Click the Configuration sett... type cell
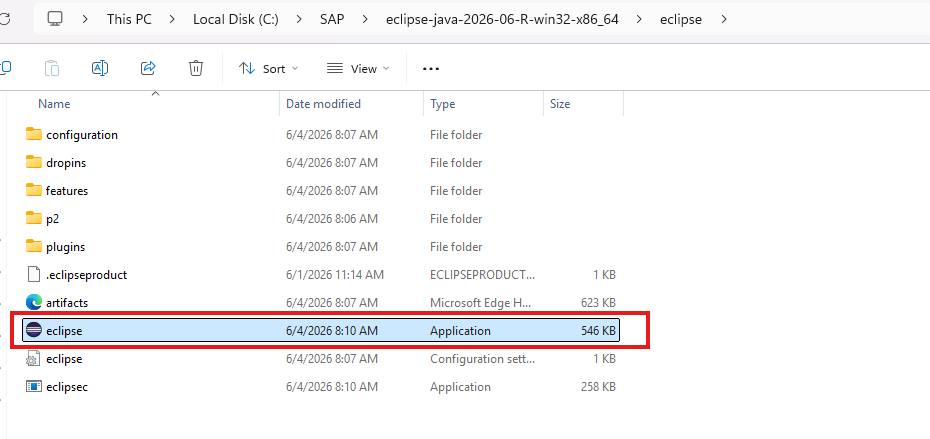 (482, 359)
